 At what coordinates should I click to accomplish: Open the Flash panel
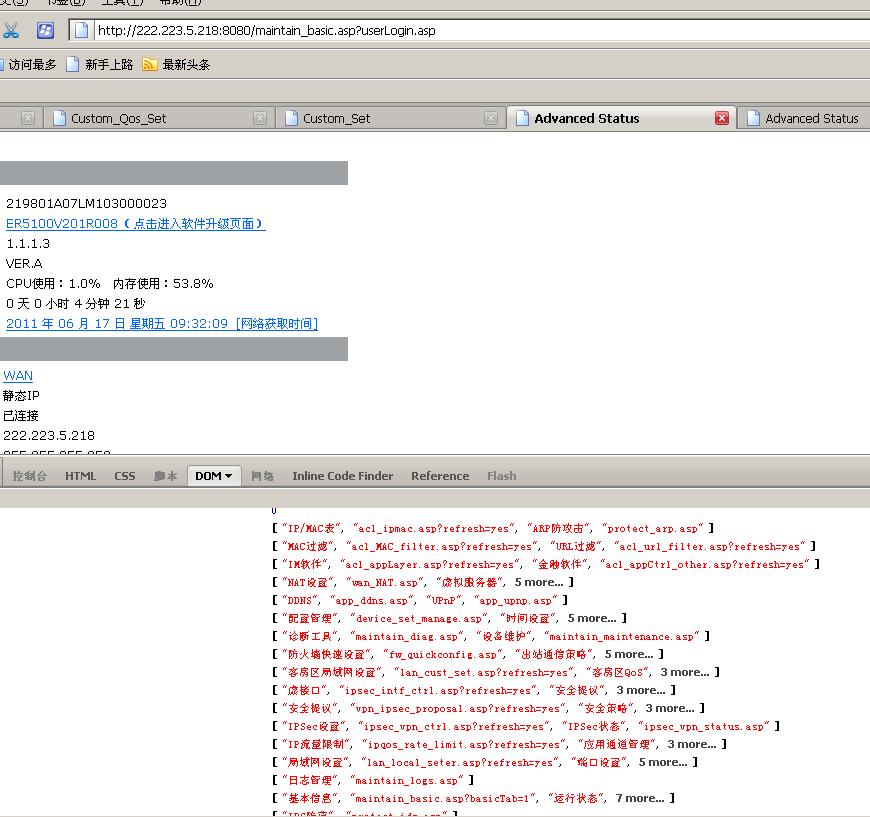point(502,476)
